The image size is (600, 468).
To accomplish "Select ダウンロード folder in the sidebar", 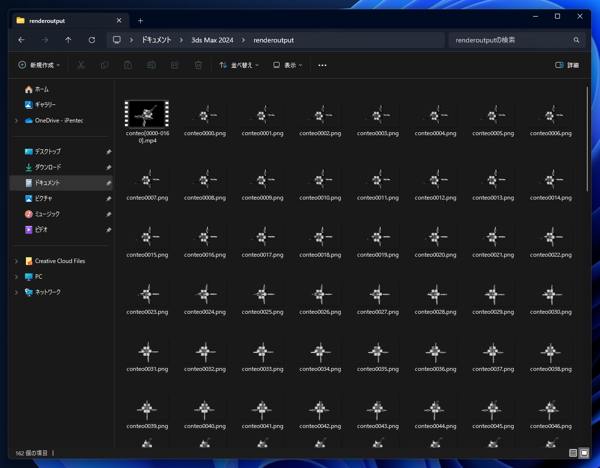I will pos(47,167).
